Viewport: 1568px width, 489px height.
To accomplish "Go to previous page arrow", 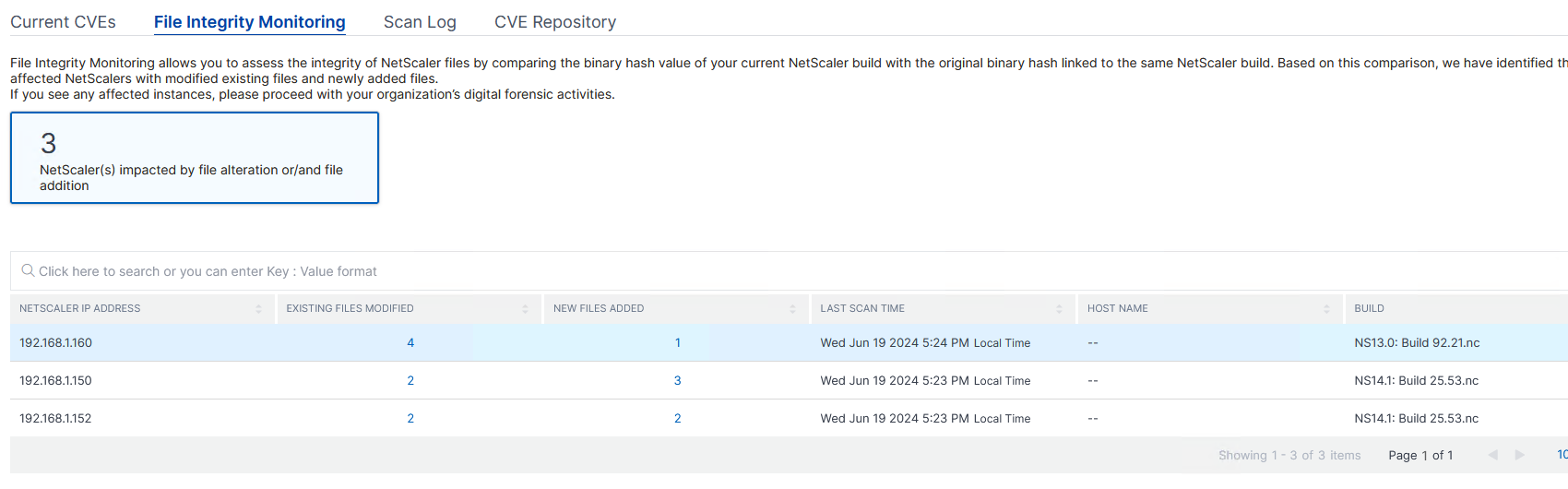I will 1492,455.
